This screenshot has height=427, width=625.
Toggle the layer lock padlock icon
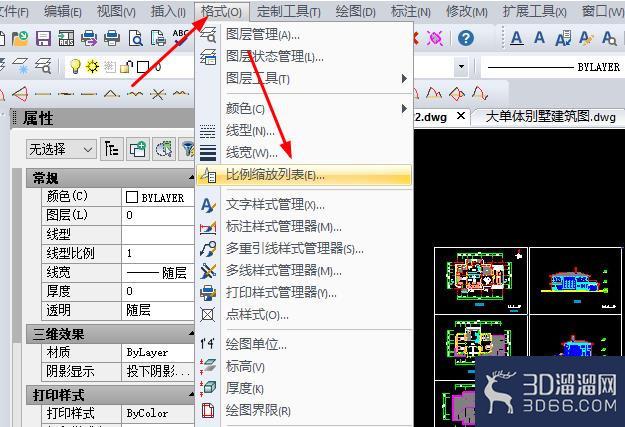[126, 67]
